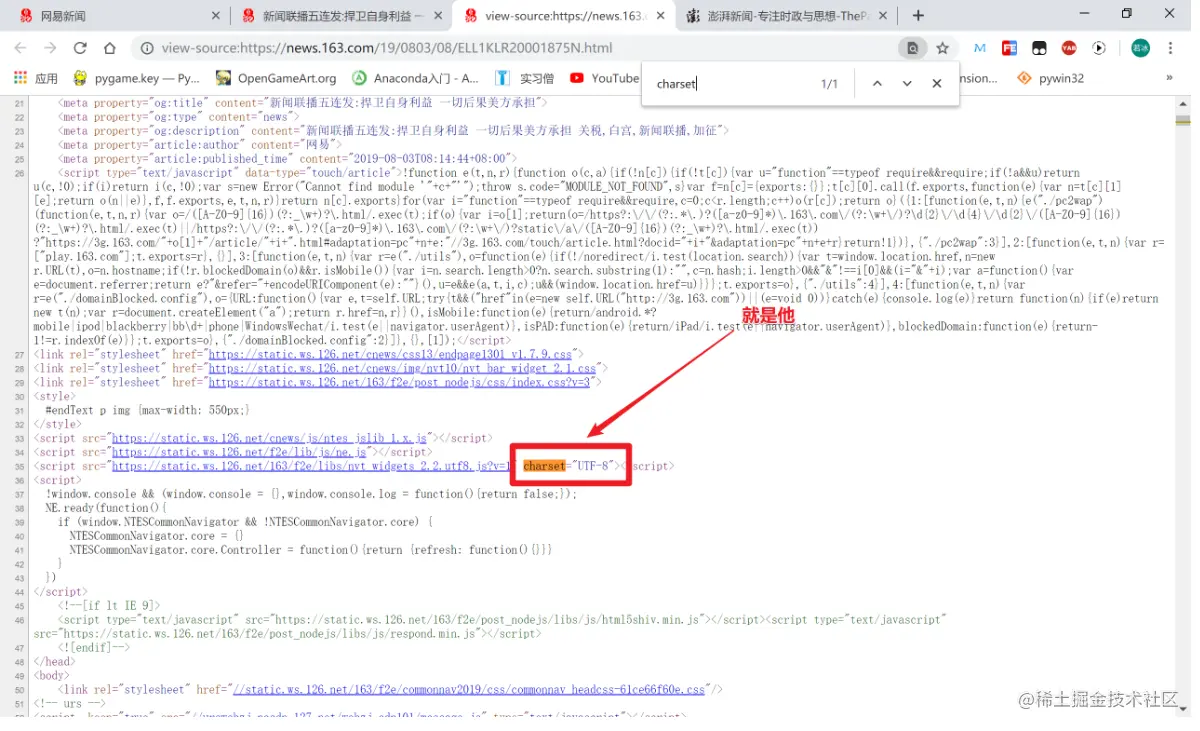The height and width of the screenshot is (731, 1200).
Task: Open the Anaconda入门 bookmark
Action: (416, 78)
